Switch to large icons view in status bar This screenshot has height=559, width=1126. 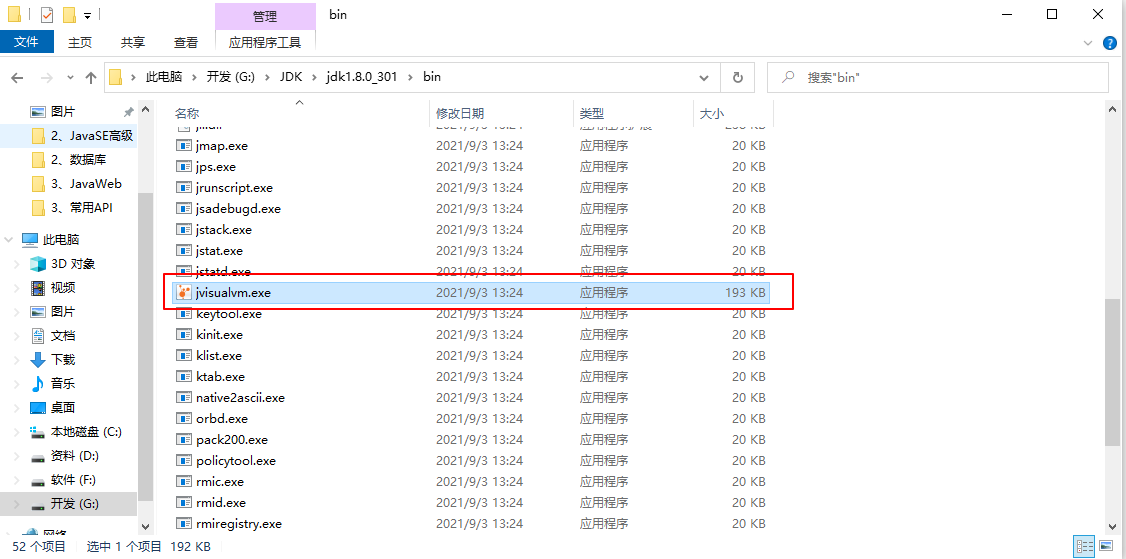(x=1107, y=546)
